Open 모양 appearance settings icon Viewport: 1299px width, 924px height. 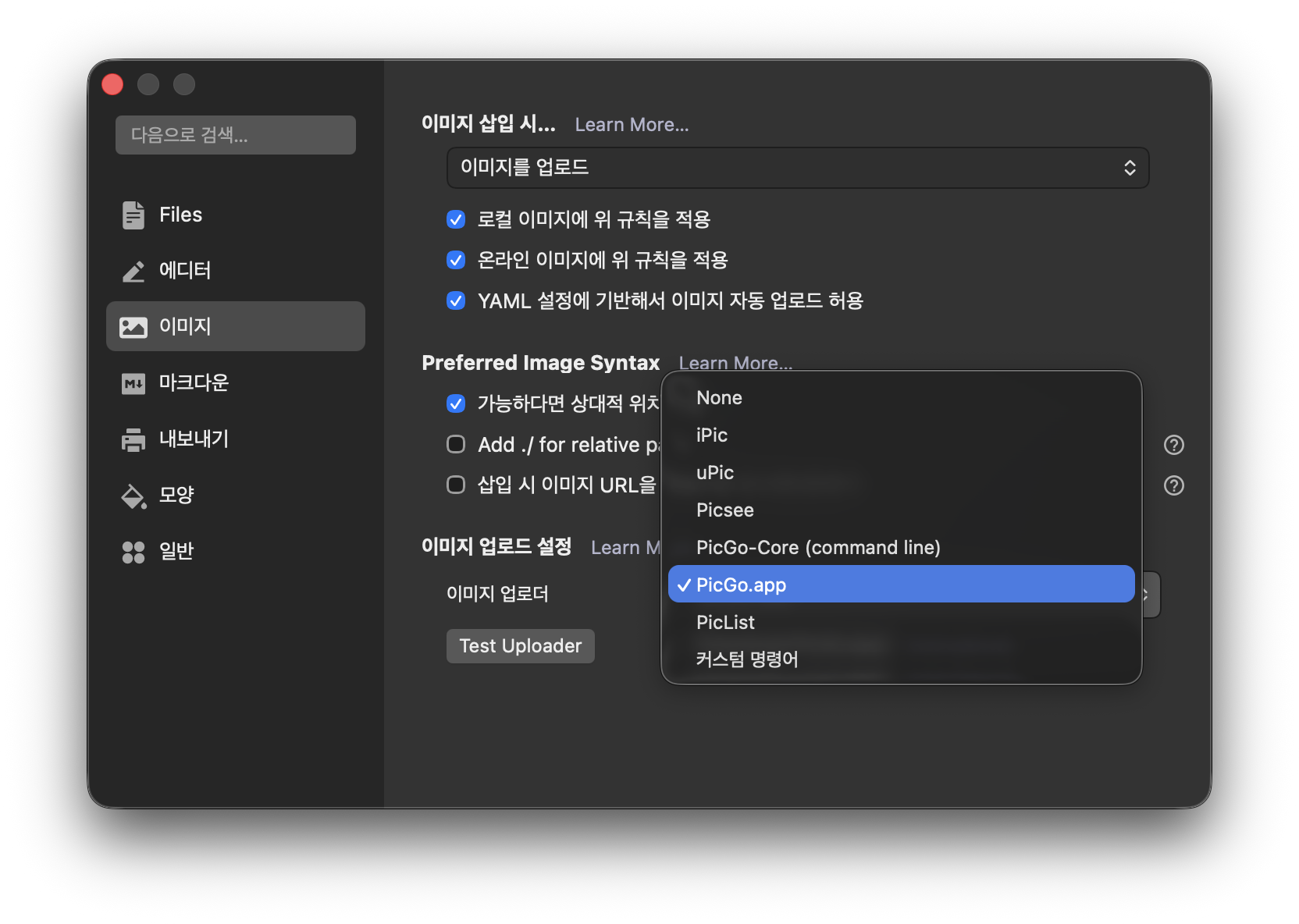(133, 496)
